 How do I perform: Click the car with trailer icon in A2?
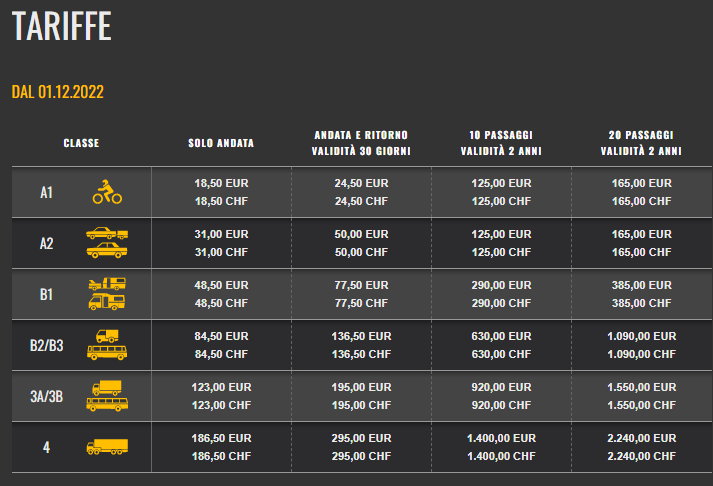coord(107,233)
